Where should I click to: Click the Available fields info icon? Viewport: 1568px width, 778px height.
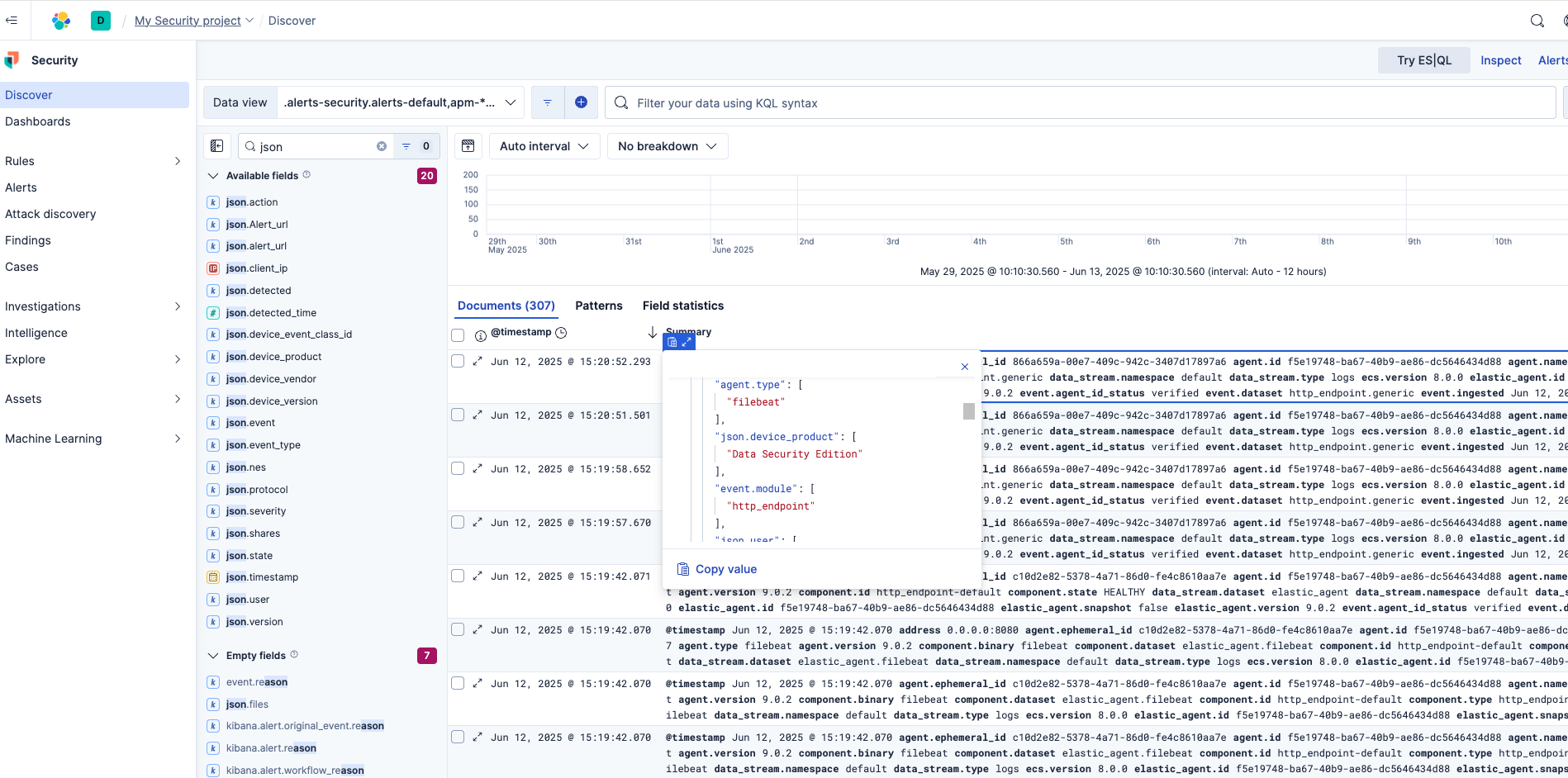306,175
